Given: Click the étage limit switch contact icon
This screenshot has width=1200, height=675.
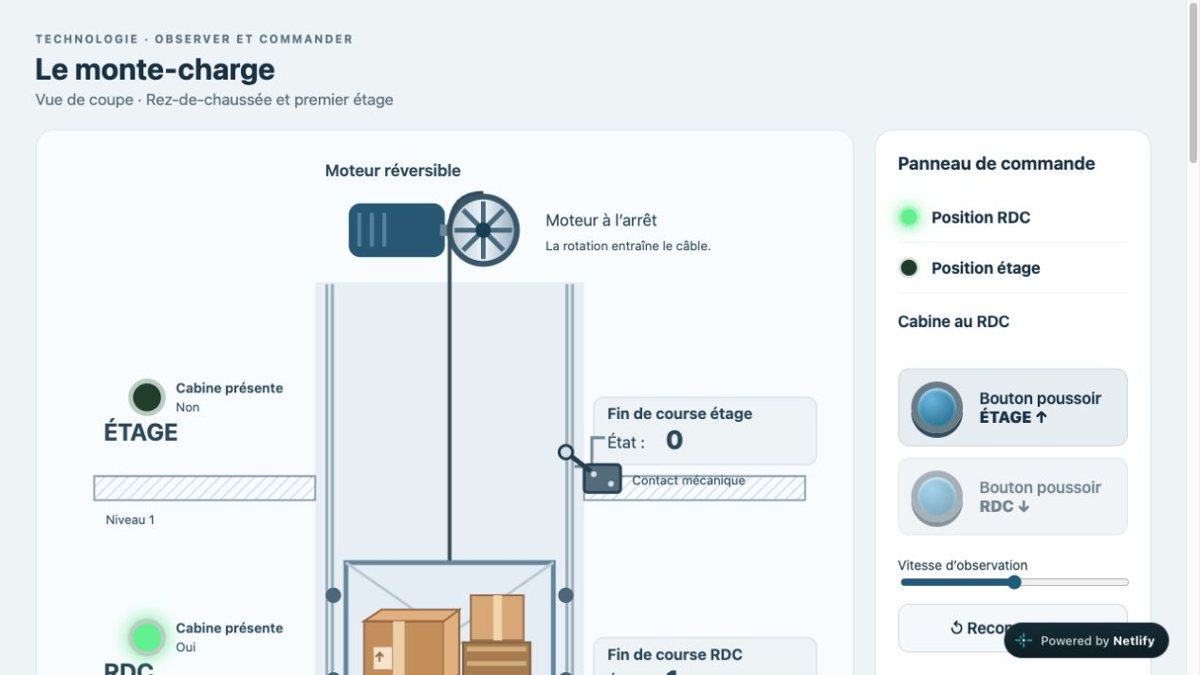Looking at the screenshot, I should 601,477.
